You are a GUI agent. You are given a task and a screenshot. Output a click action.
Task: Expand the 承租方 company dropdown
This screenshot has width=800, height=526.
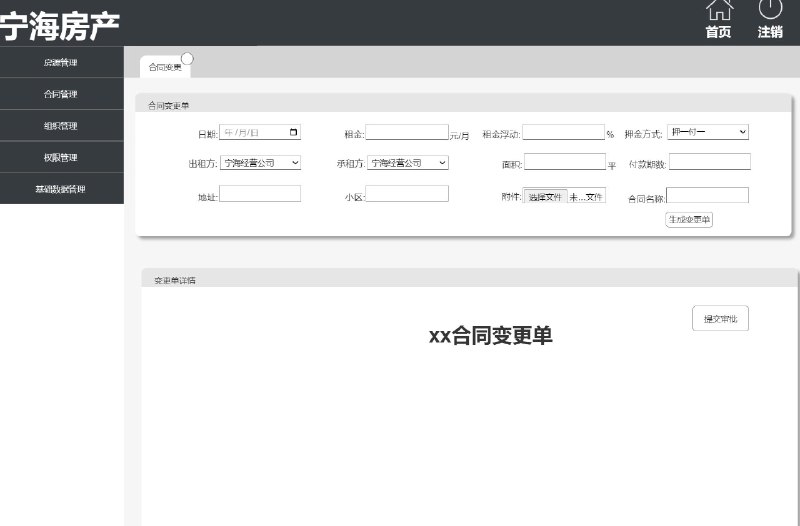408,163
